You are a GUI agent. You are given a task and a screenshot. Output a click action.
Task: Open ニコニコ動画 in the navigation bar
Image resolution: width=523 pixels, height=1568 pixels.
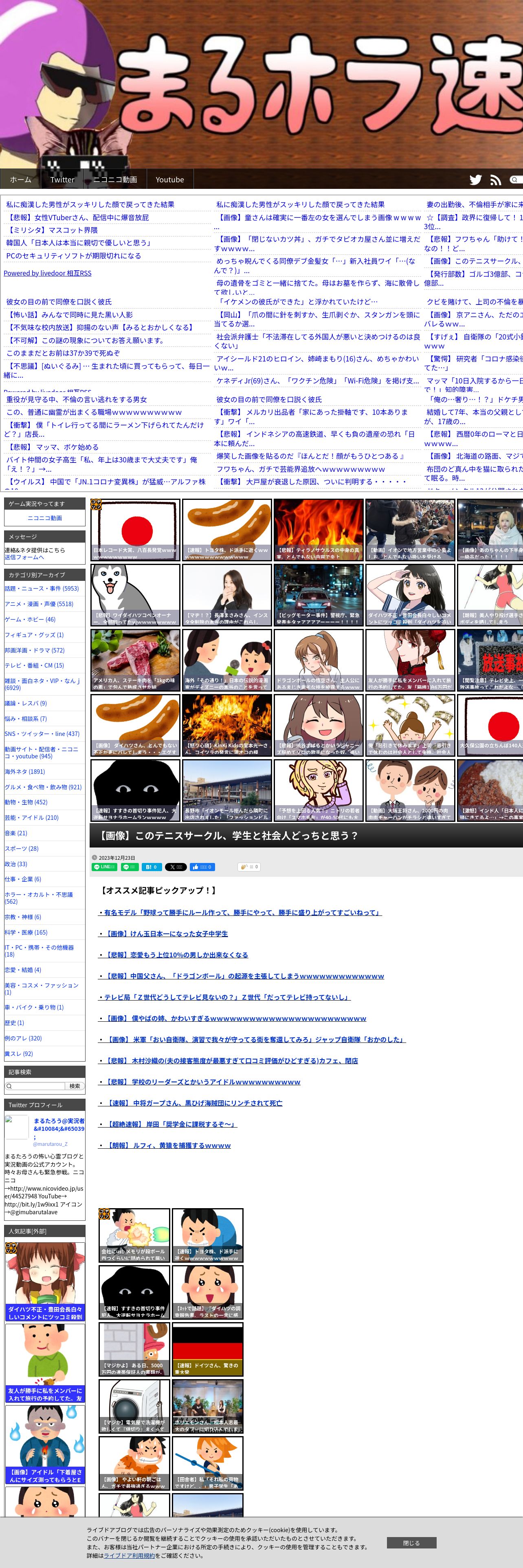coord(115,180)
